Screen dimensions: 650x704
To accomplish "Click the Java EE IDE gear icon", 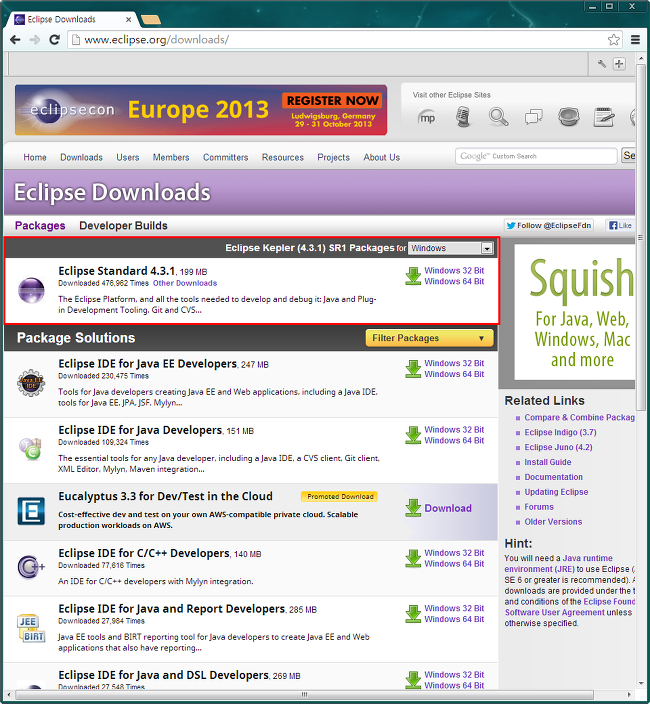I will [x=31, y=383].
